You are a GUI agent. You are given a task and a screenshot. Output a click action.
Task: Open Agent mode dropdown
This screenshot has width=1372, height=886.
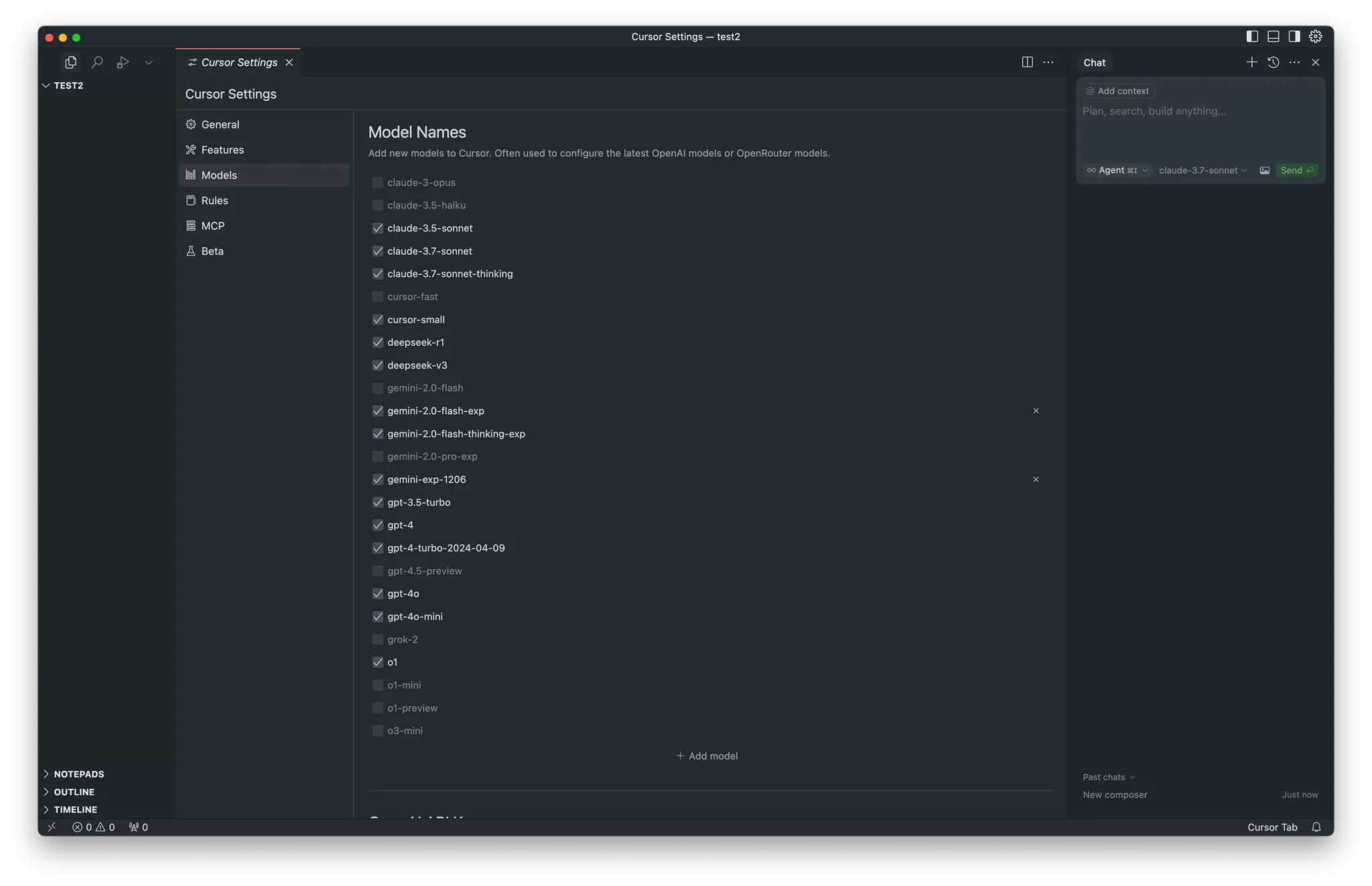coord(1117,170)
